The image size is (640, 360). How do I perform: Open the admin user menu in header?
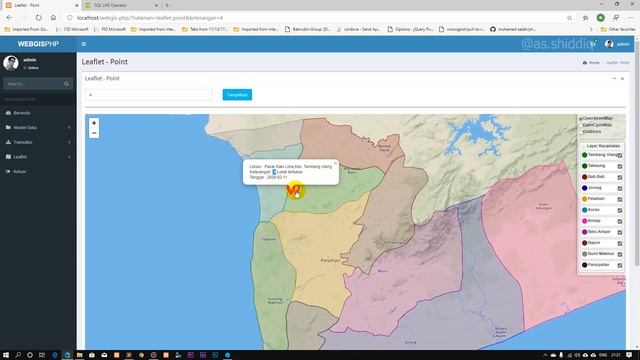pos(617,44)
